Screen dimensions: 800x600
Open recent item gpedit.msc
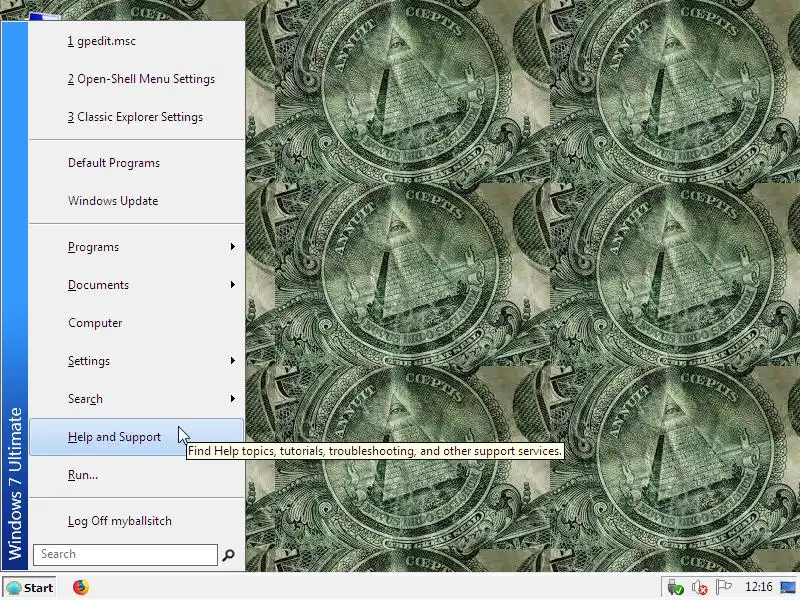[137, 41]
